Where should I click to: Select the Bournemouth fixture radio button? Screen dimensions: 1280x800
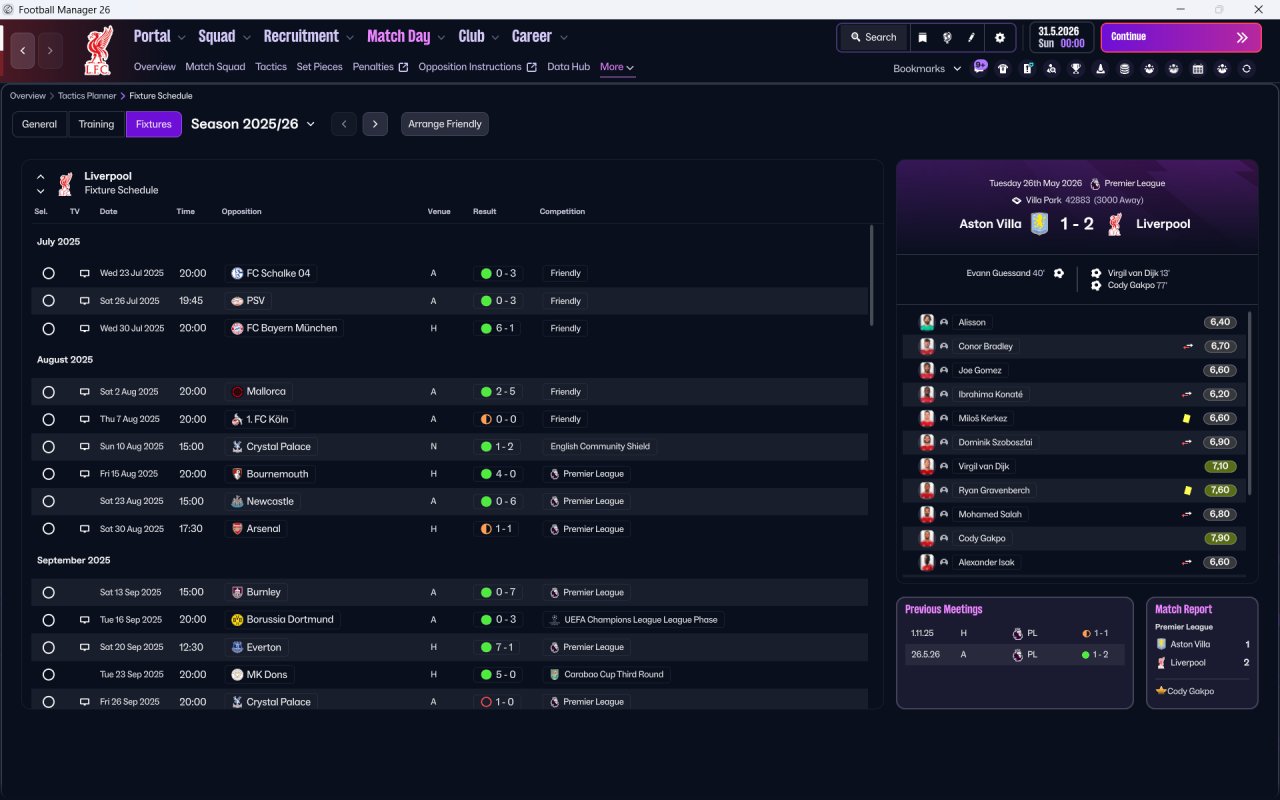click(x=48, y=474)
